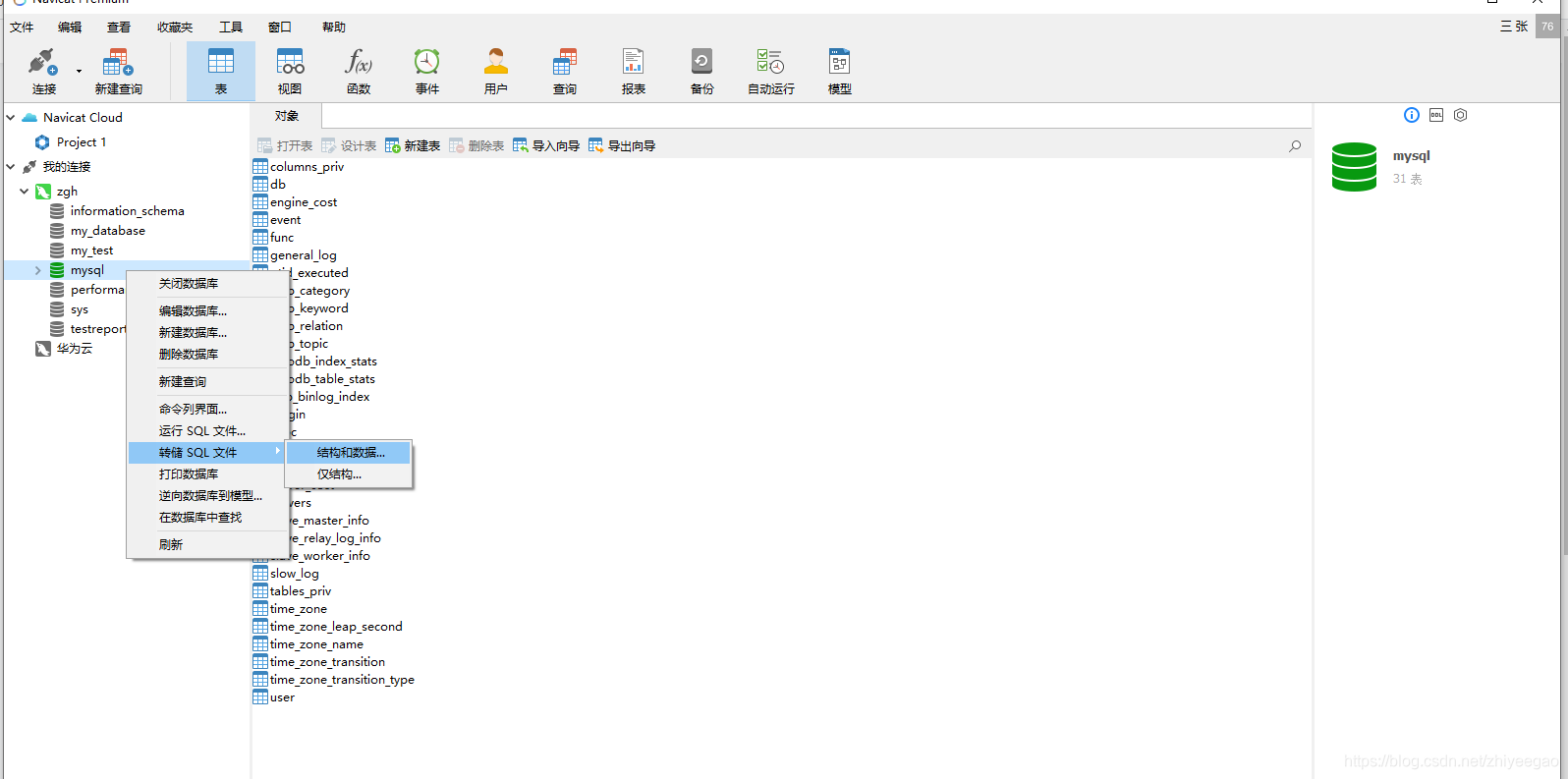Screen dimensions: 1568x779
Task: Click the large green mysql database icon
Action: tap(1354, 167)
